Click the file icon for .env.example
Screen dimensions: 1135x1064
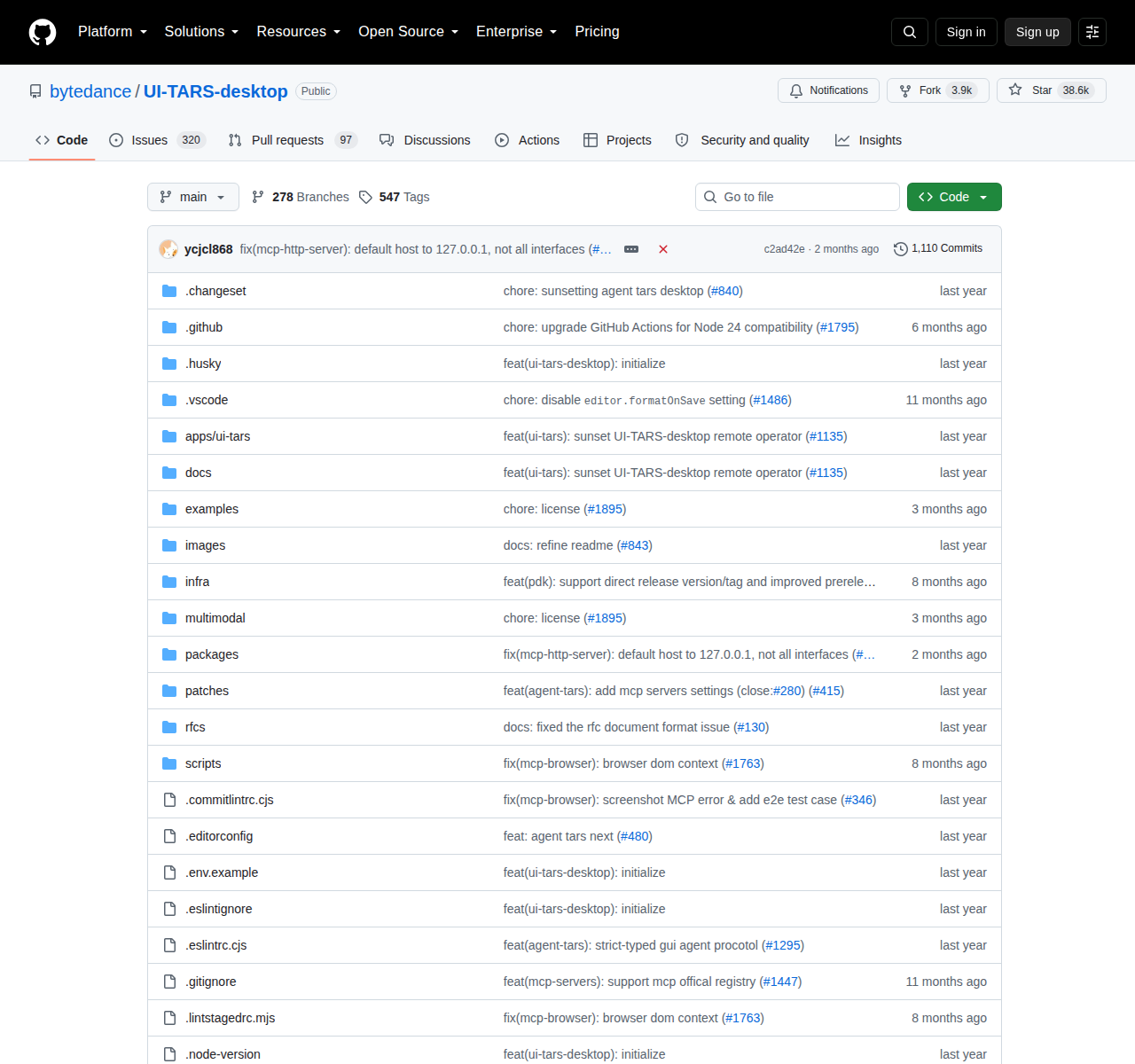point(169,872)
